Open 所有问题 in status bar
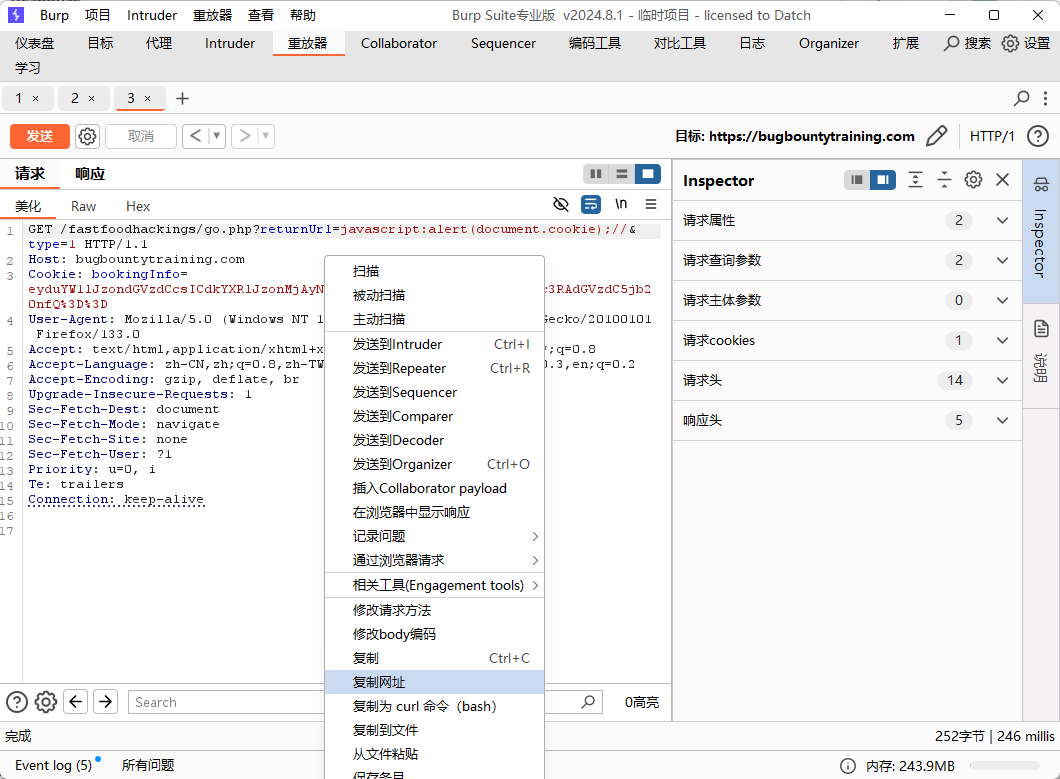 pos(148,765)
